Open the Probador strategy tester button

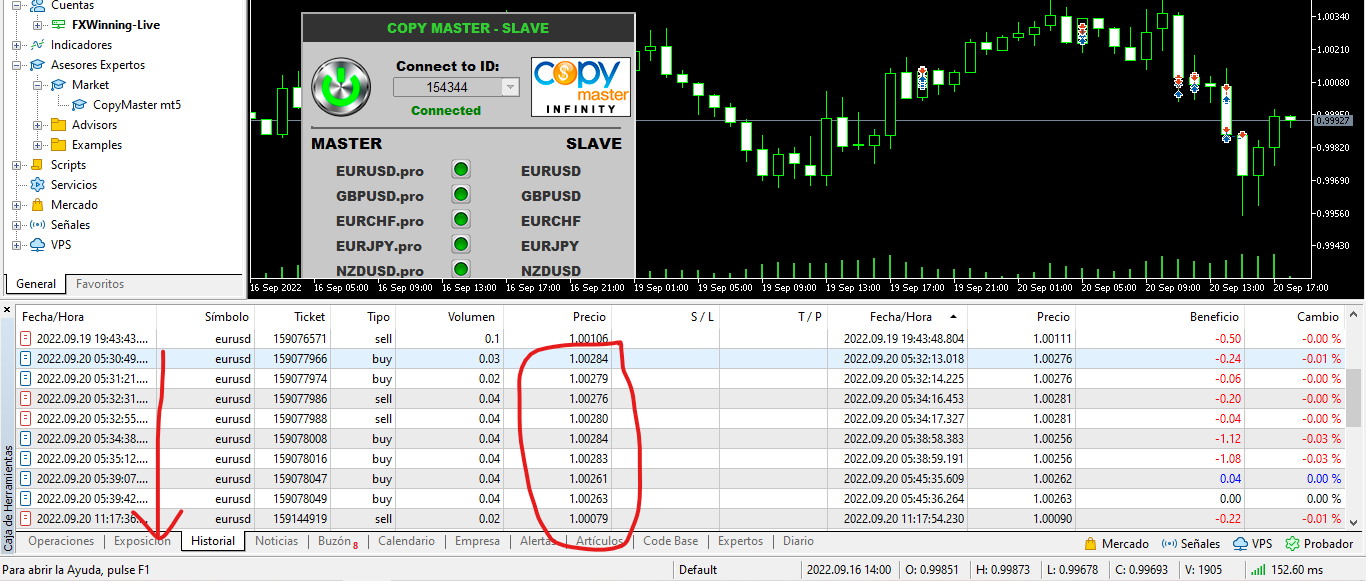(x=1319, y=544)
